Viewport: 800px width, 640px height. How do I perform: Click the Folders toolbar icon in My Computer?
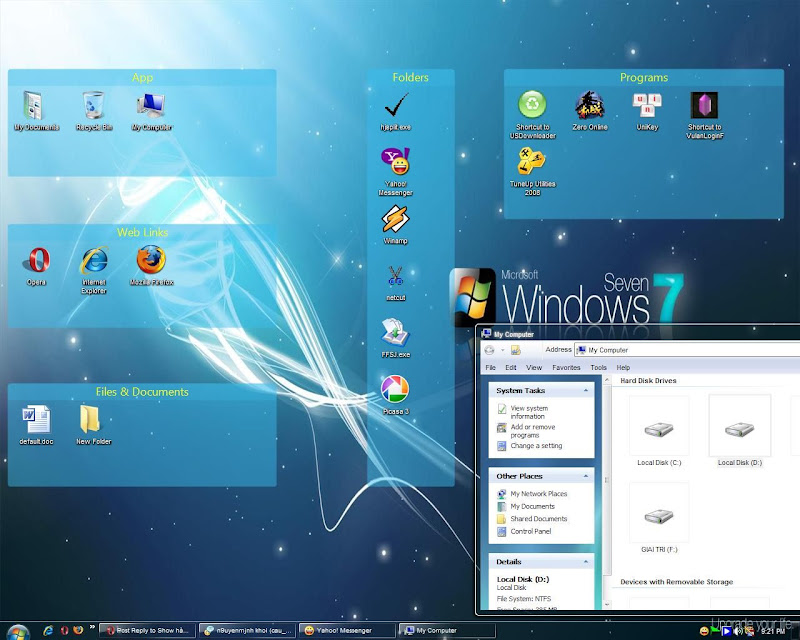click(x=516, y=350)
